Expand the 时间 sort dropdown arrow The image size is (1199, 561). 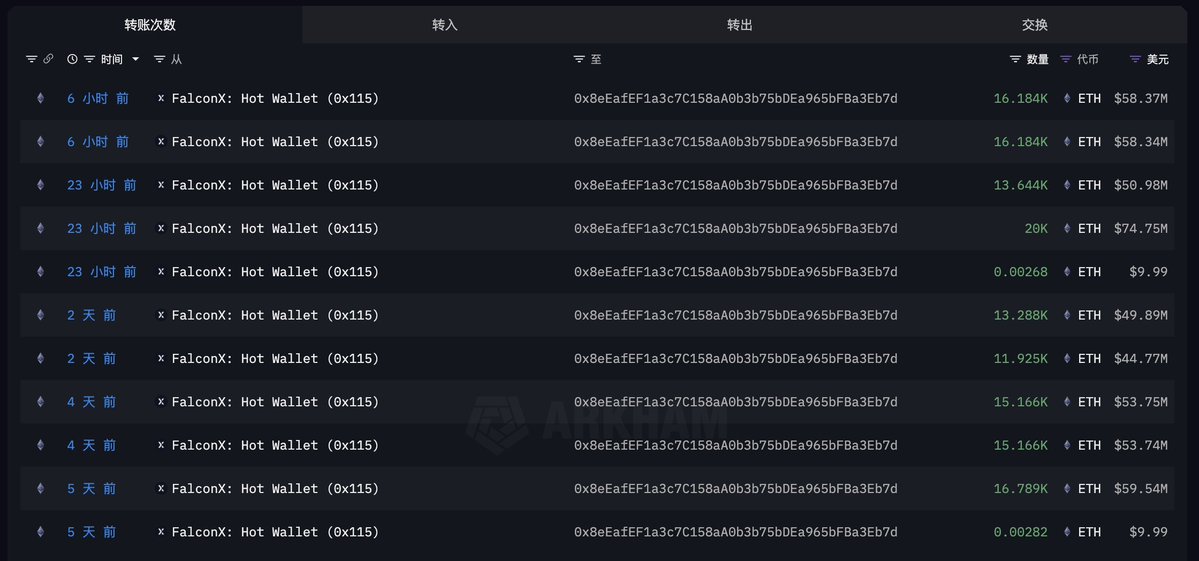pyautogui.click(x=135, y=59)
